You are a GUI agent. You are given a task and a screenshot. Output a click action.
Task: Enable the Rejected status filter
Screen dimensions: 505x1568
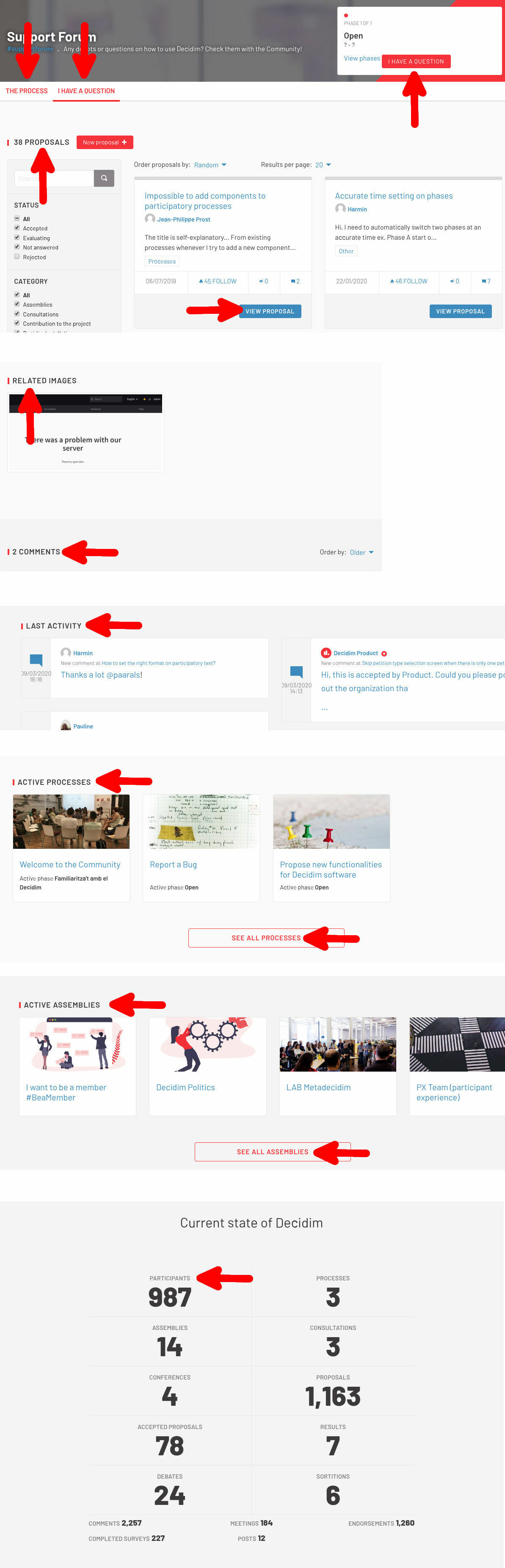tap(17, 256)
